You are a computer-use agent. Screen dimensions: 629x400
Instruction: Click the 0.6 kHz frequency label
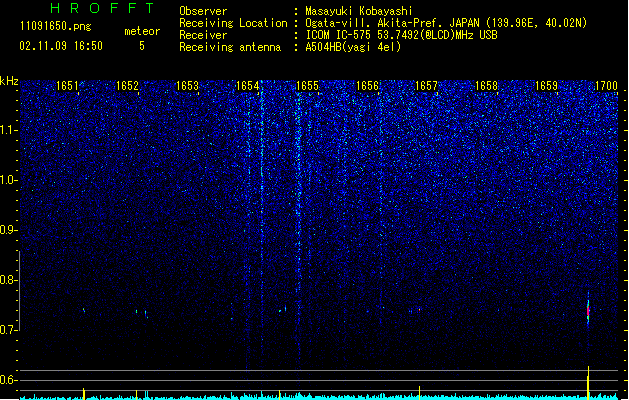pyautogui.click(x=9, y=380)
